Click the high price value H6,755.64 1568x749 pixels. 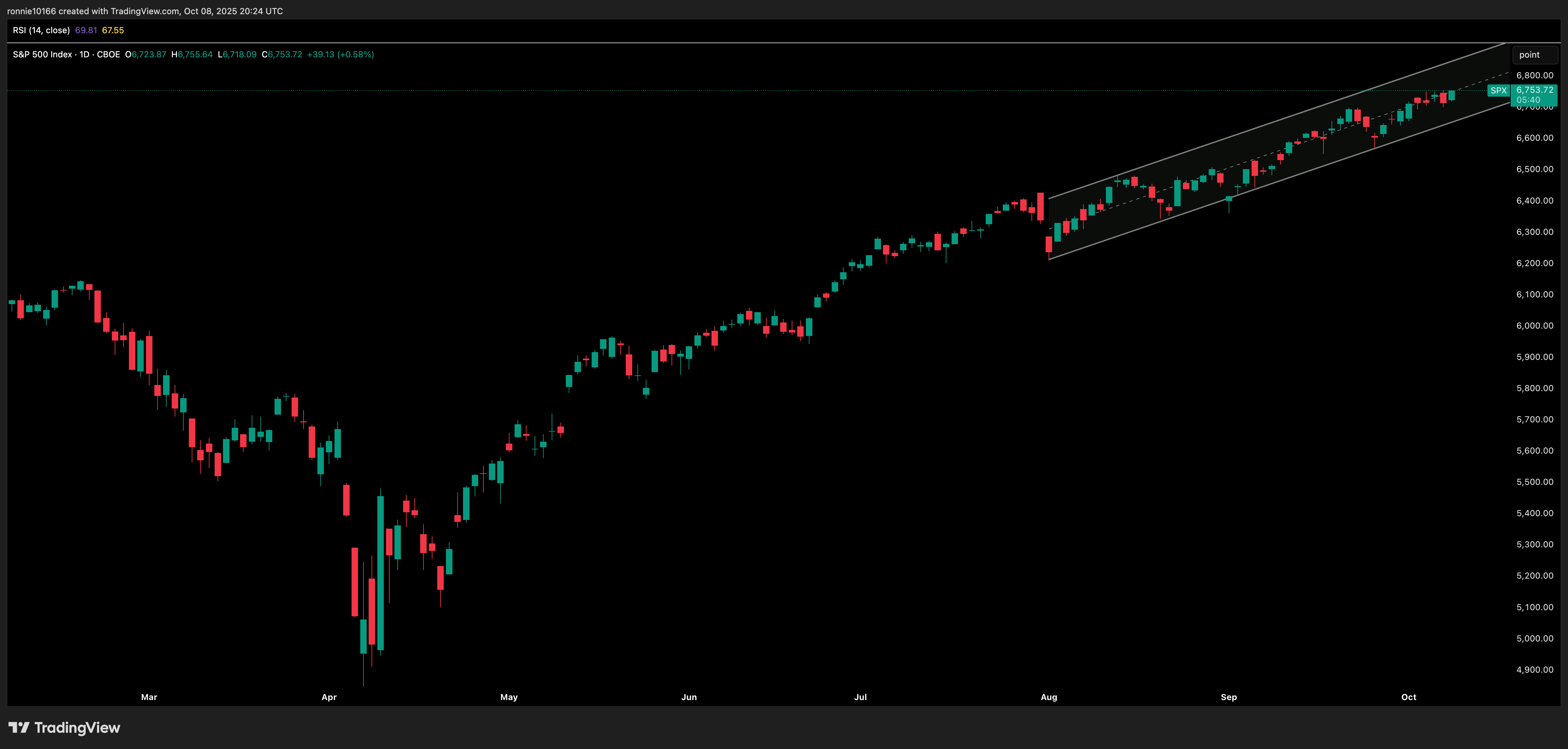coord(192,55)
